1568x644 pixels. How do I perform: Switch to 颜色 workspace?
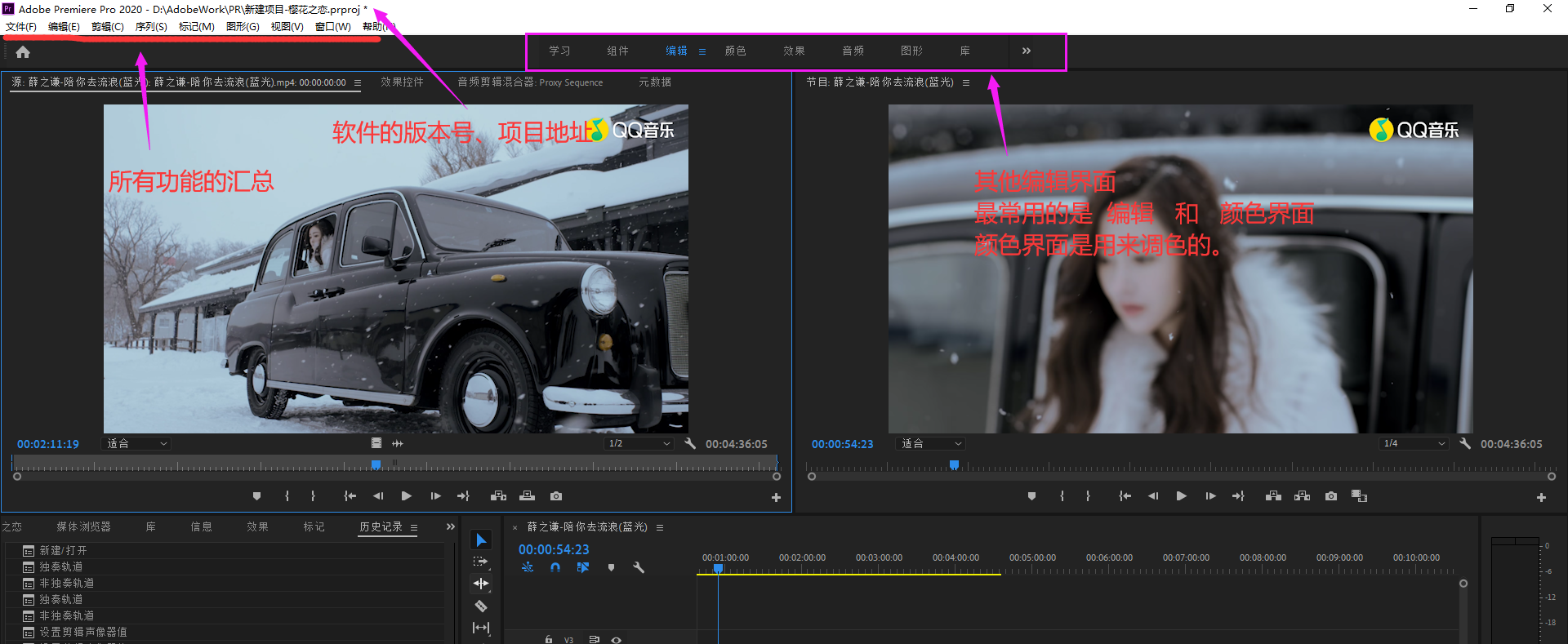click(736, 51)
